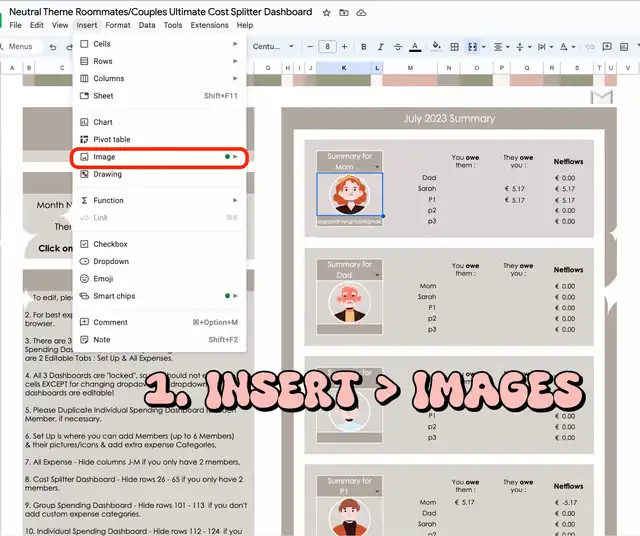Toggle strikethrough text formatting
The width and height of the screenshot is (640, 536).
(398, 46)
